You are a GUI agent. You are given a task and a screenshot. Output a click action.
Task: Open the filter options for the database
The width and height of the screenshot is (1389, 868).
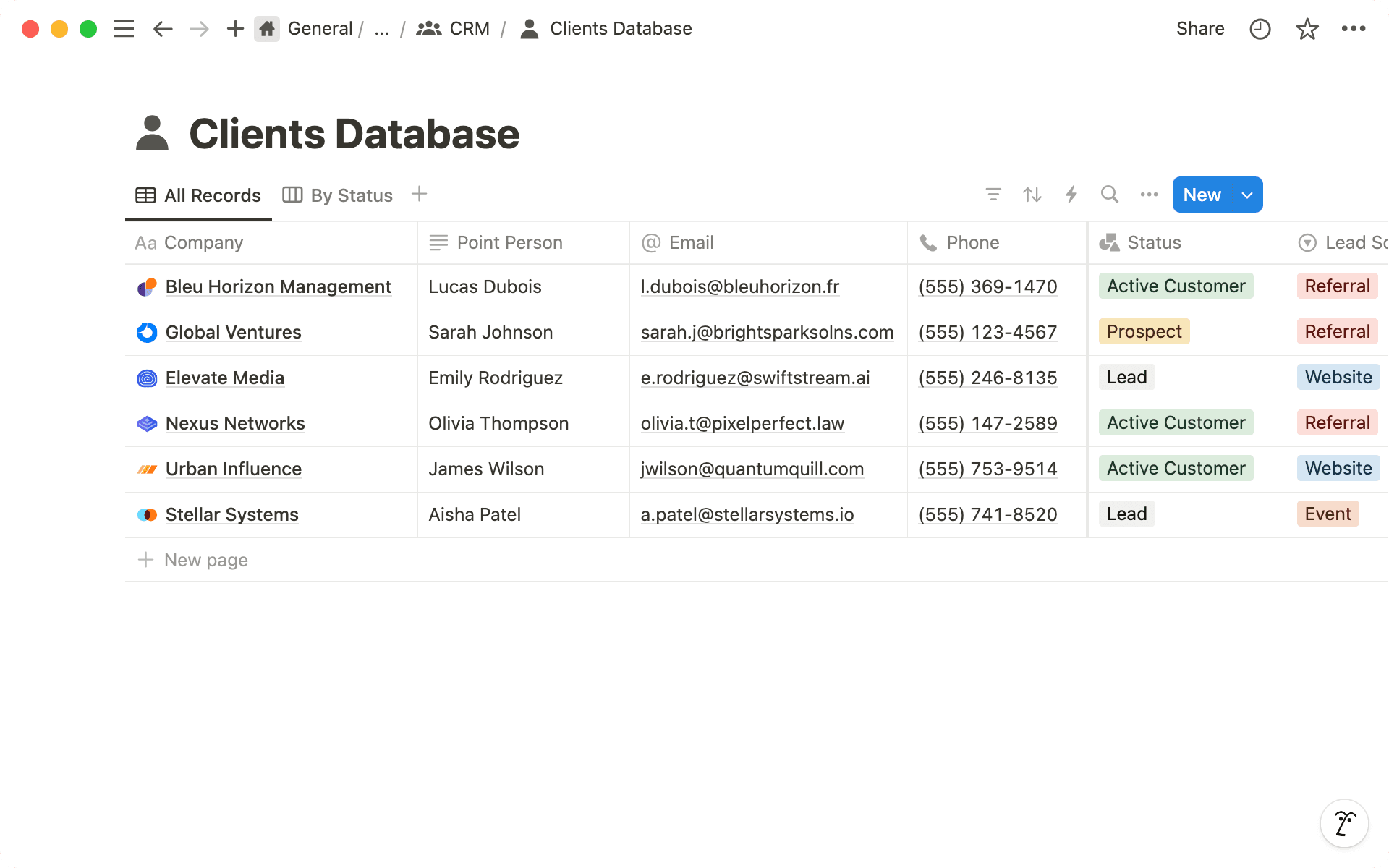pos(994,195)
